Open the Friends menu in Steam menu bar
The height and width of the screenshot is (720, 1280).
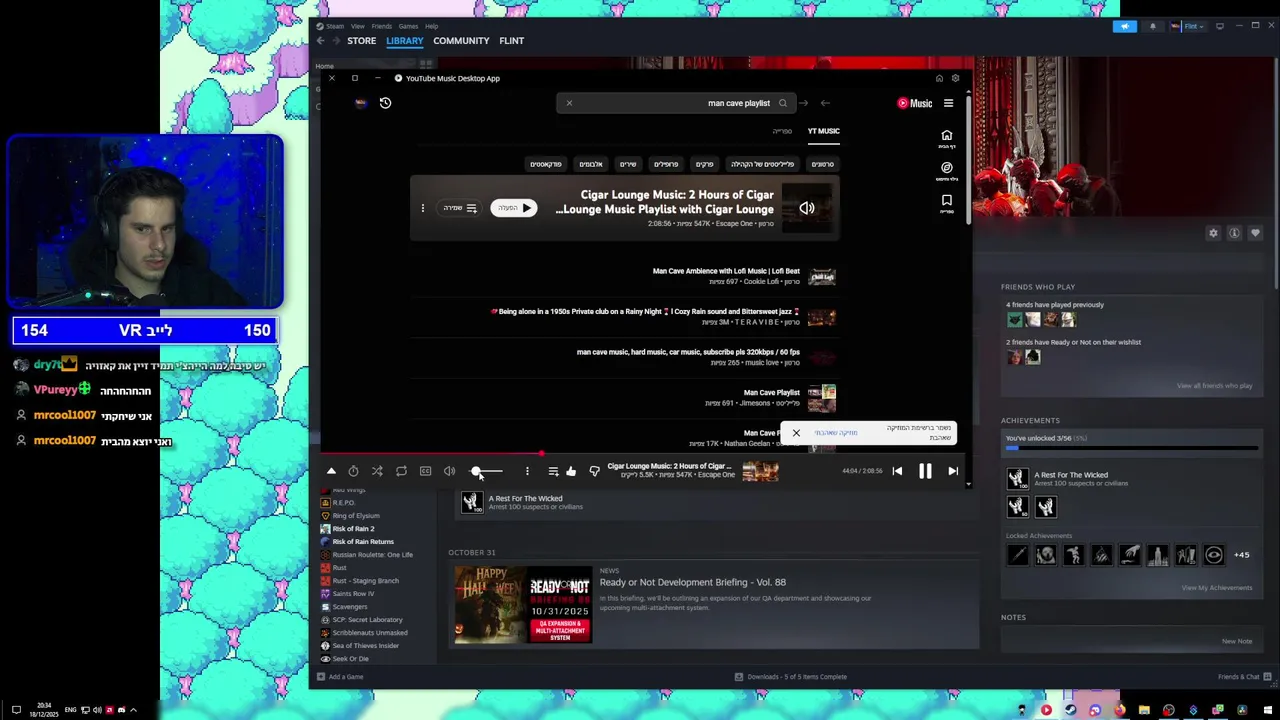click(382, 26)
